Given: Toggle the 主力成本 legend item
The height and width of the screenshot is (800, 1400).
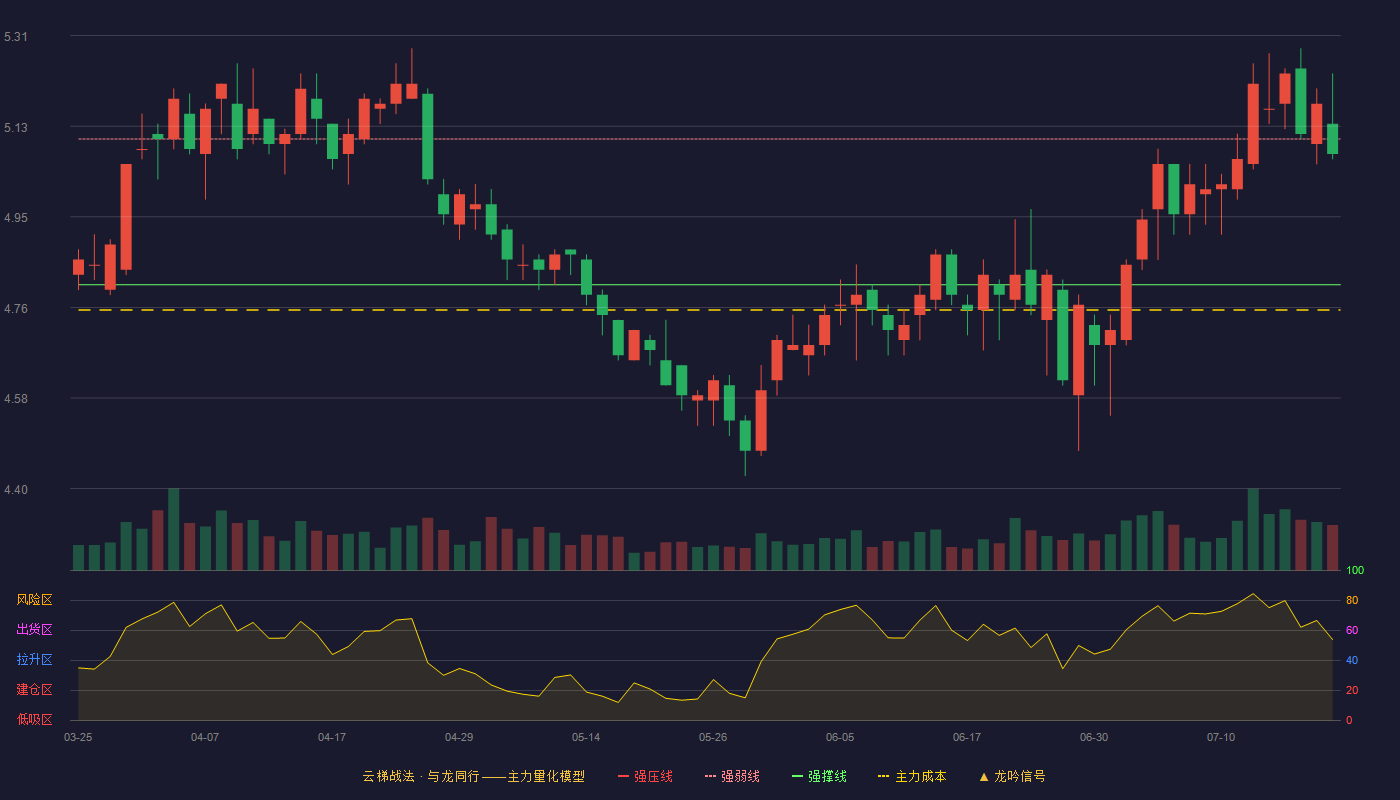Looking at the screenshot, I should [912, 776].
